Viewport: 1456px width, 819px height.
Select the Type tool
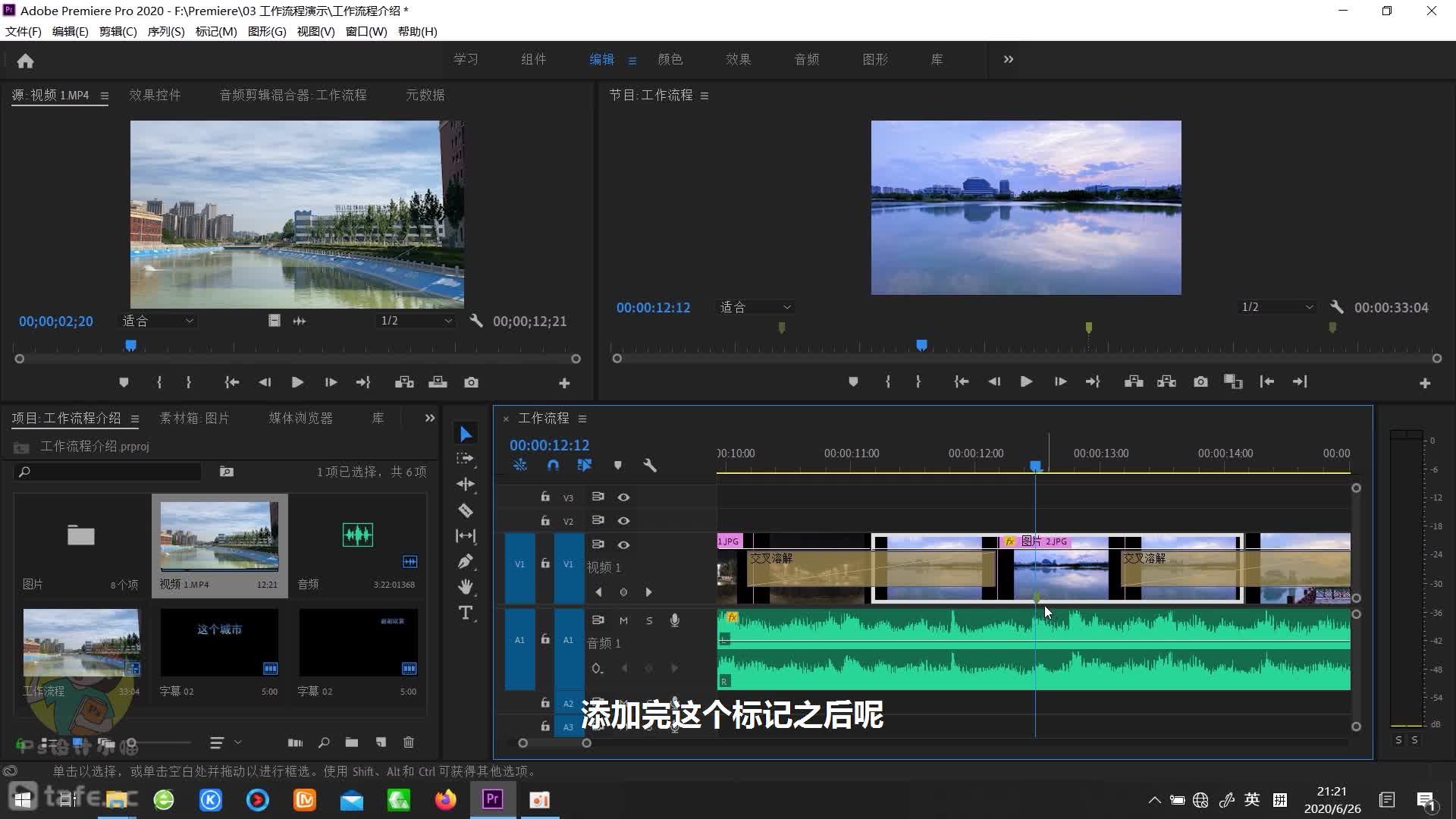(x=466, y=613)
